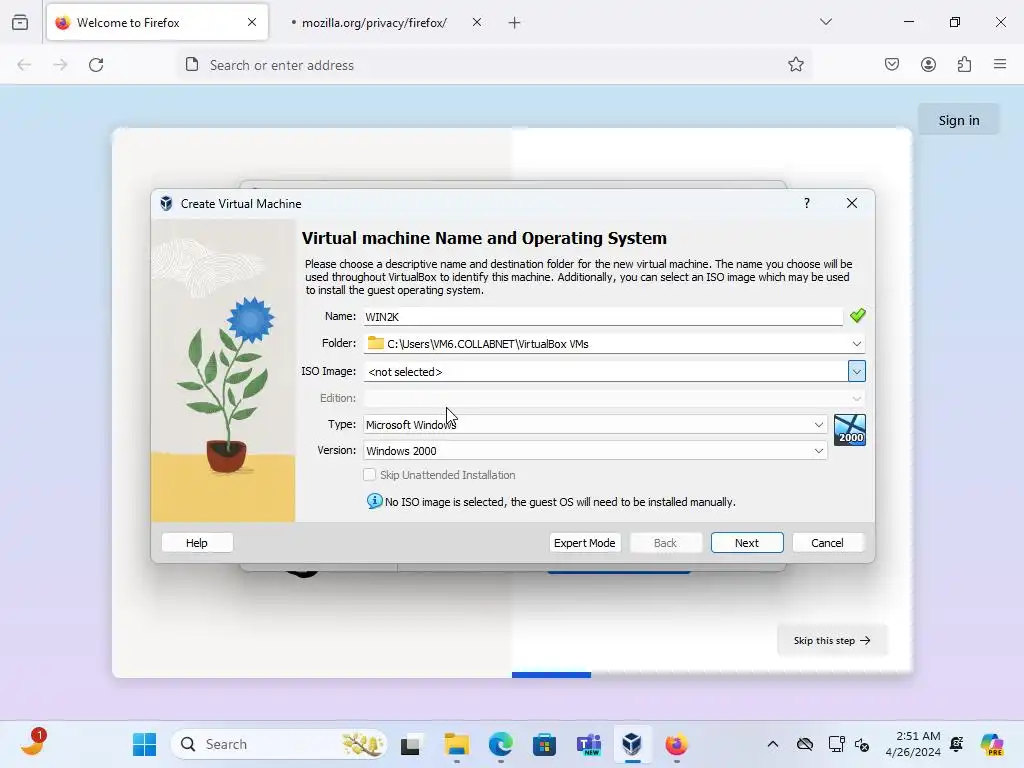Switch to Expert Mode
Image resolution: width=1024 pixels, height=768 pixels.
coord(584,543)
